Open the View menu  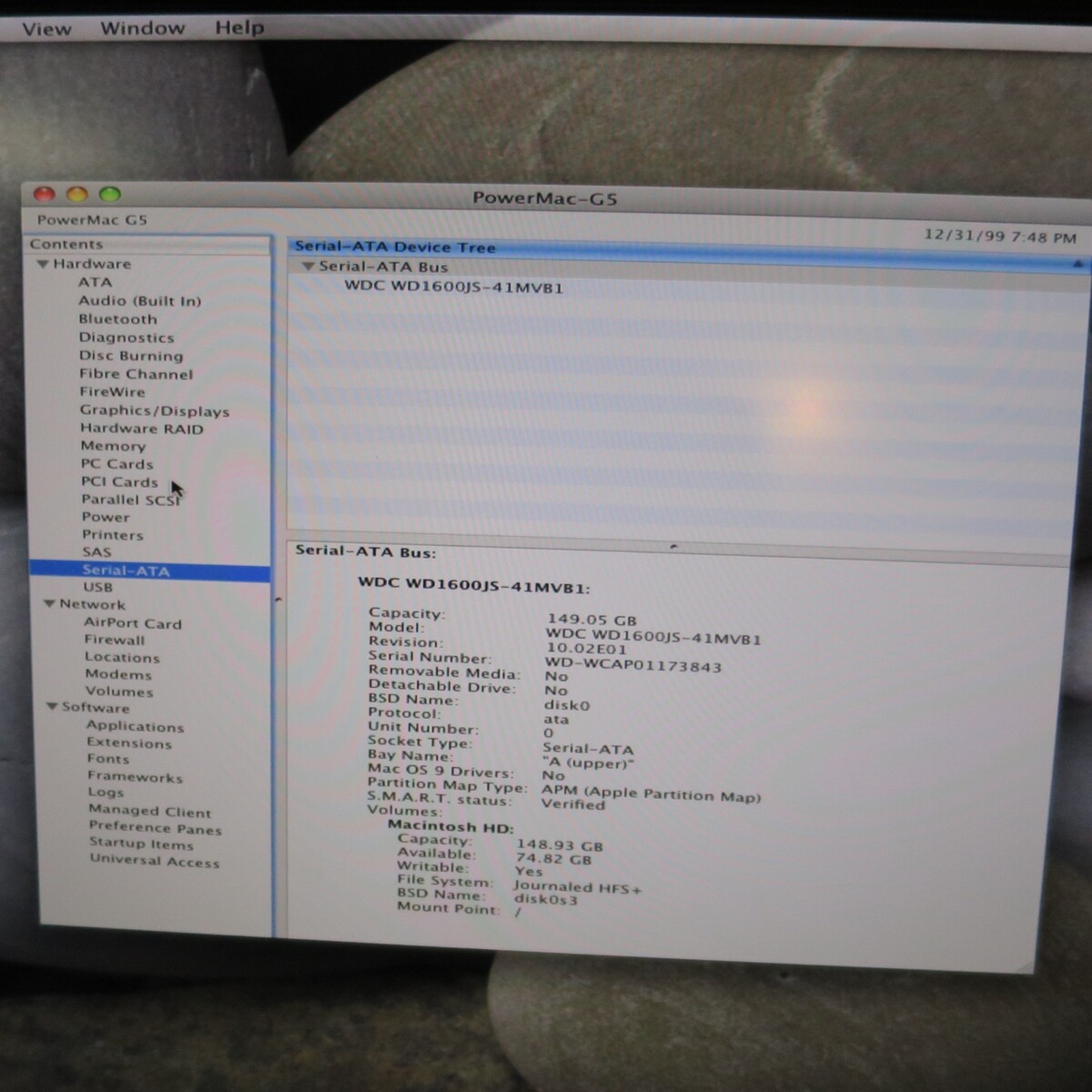[x=46, y=28]
